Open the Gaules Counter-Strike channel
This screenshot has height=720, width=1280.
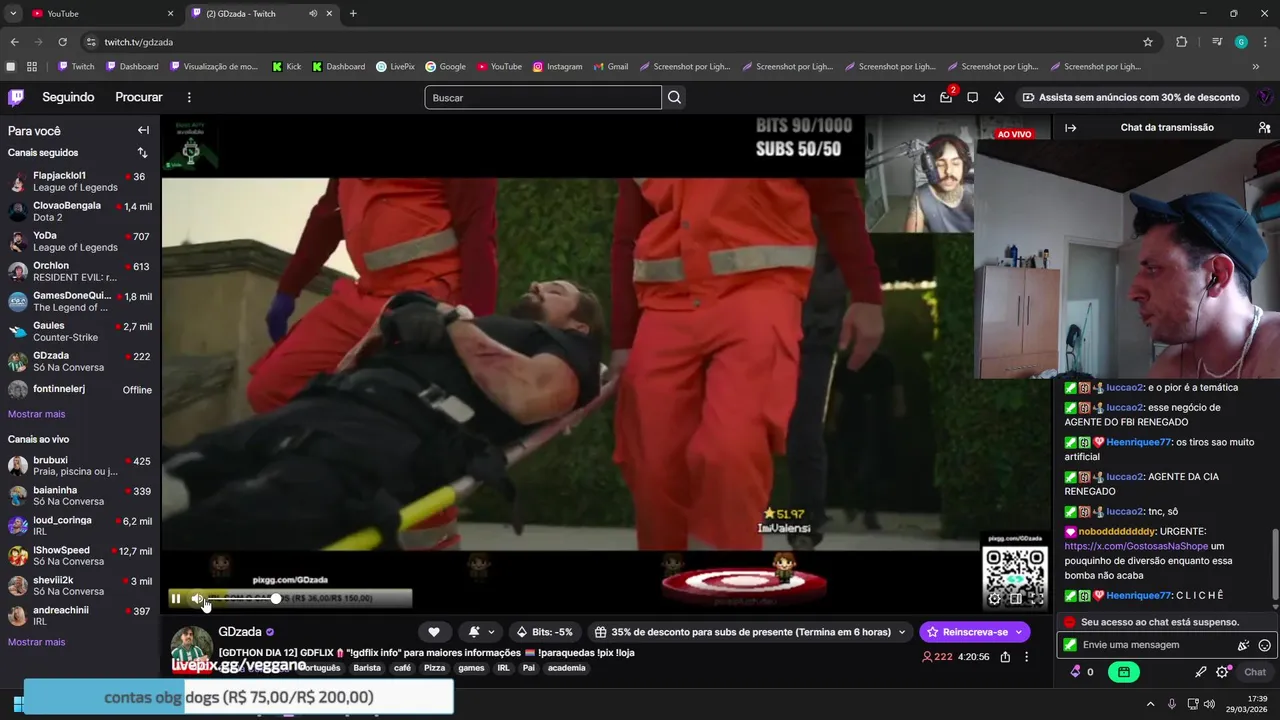[80, 331]
